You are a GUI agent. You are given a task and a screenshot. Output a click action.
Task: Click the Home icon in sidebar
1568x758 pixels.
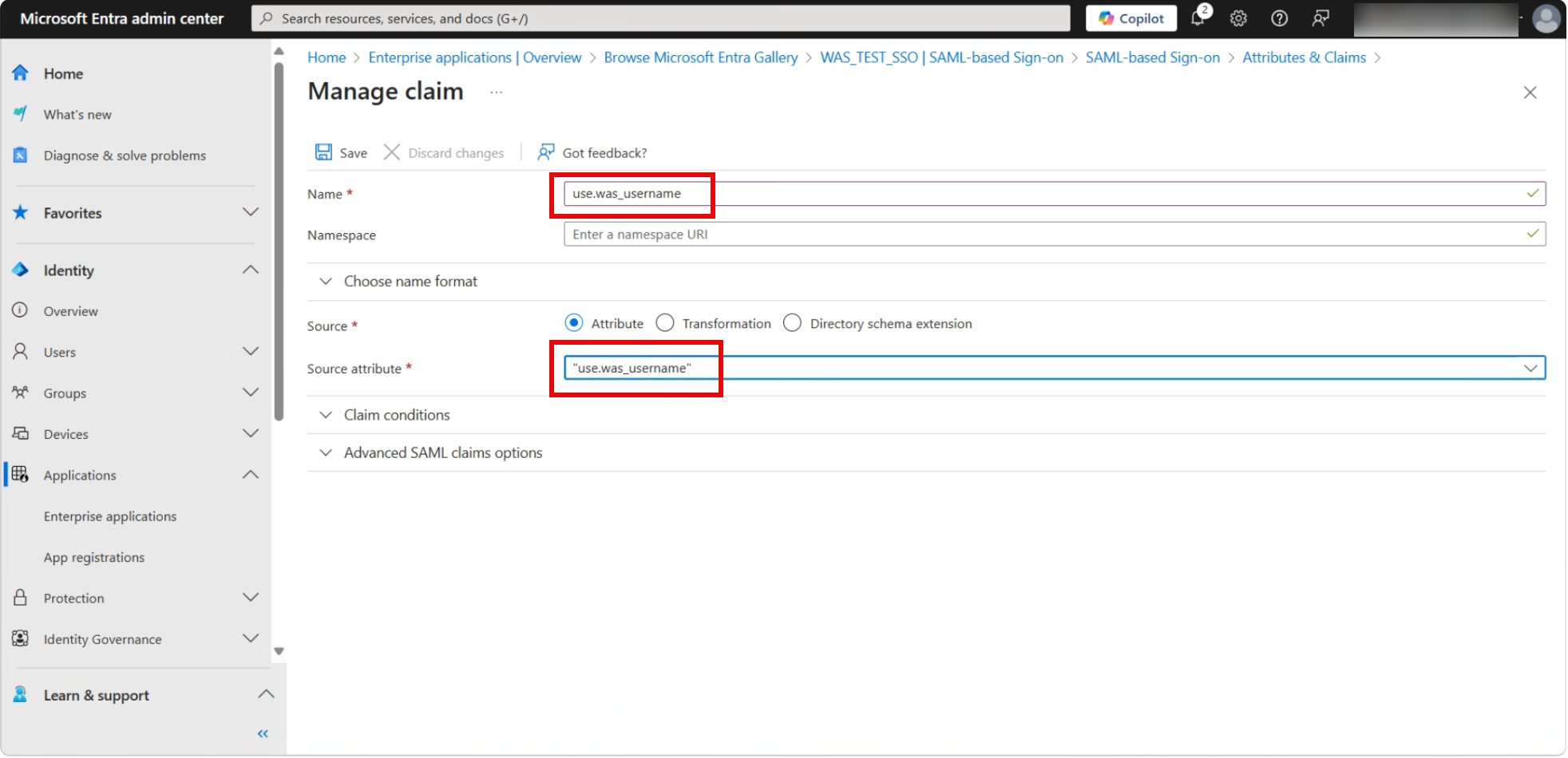(x=21, y=73)
